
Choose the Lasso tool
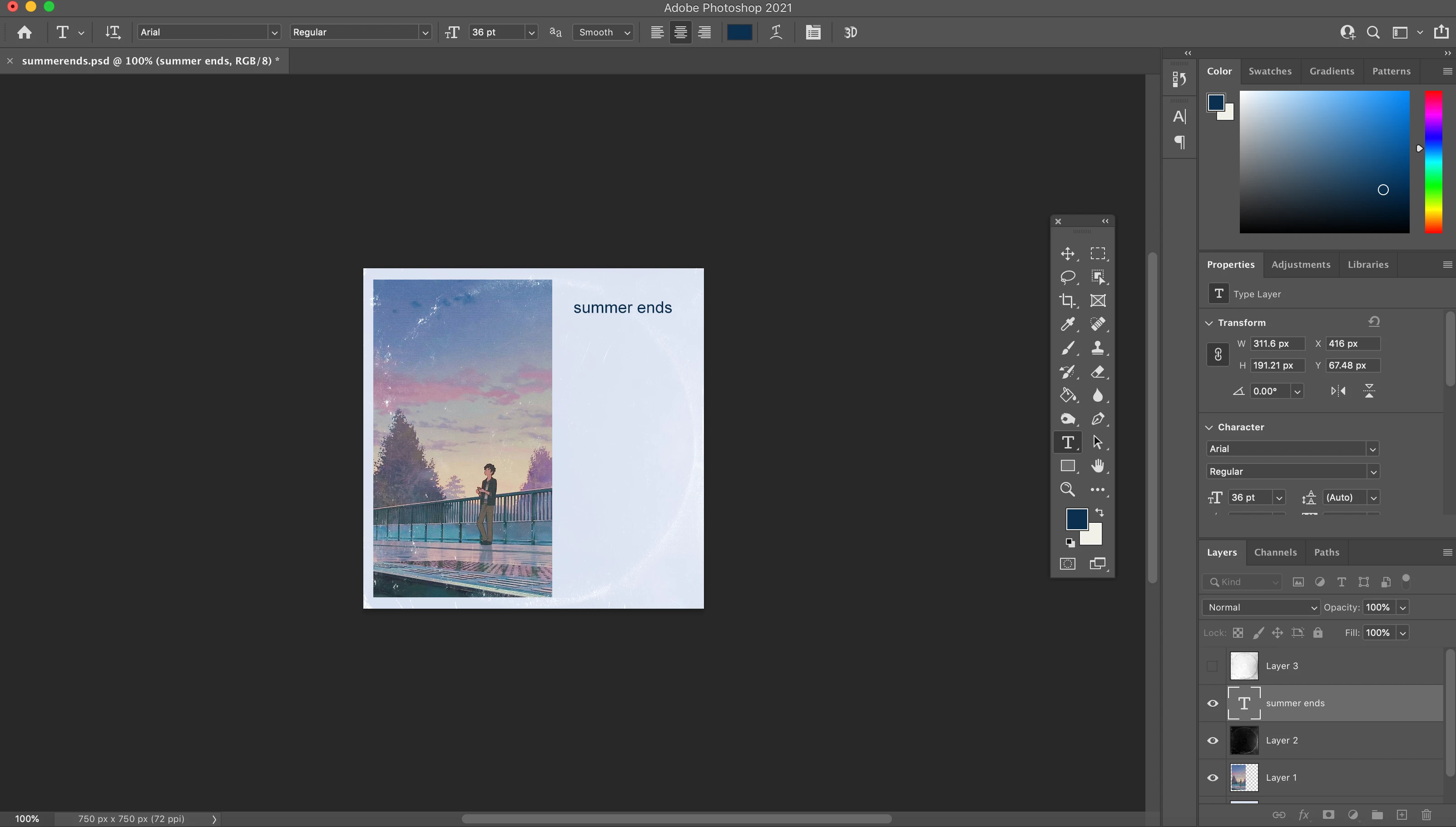[x=1067, y=276]
